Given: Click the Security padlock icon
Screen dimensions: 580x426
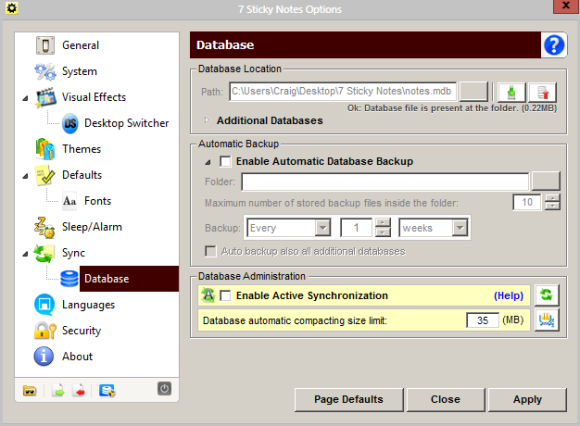Looking at the screenshot, I should tap(45, 331).
